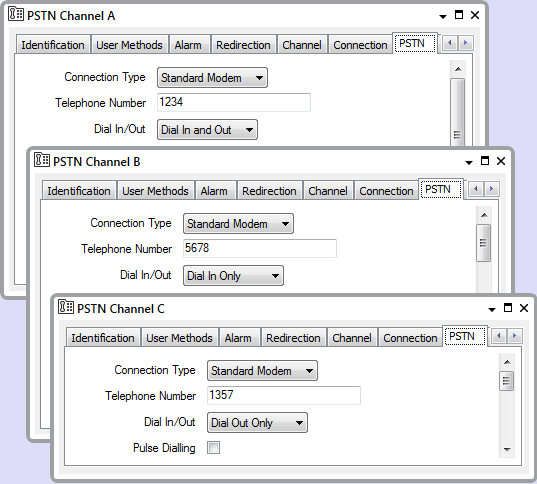Click the PSTN Channel B window title icon
The height and width of the screenshot is (484, 537).
(42, 160)
